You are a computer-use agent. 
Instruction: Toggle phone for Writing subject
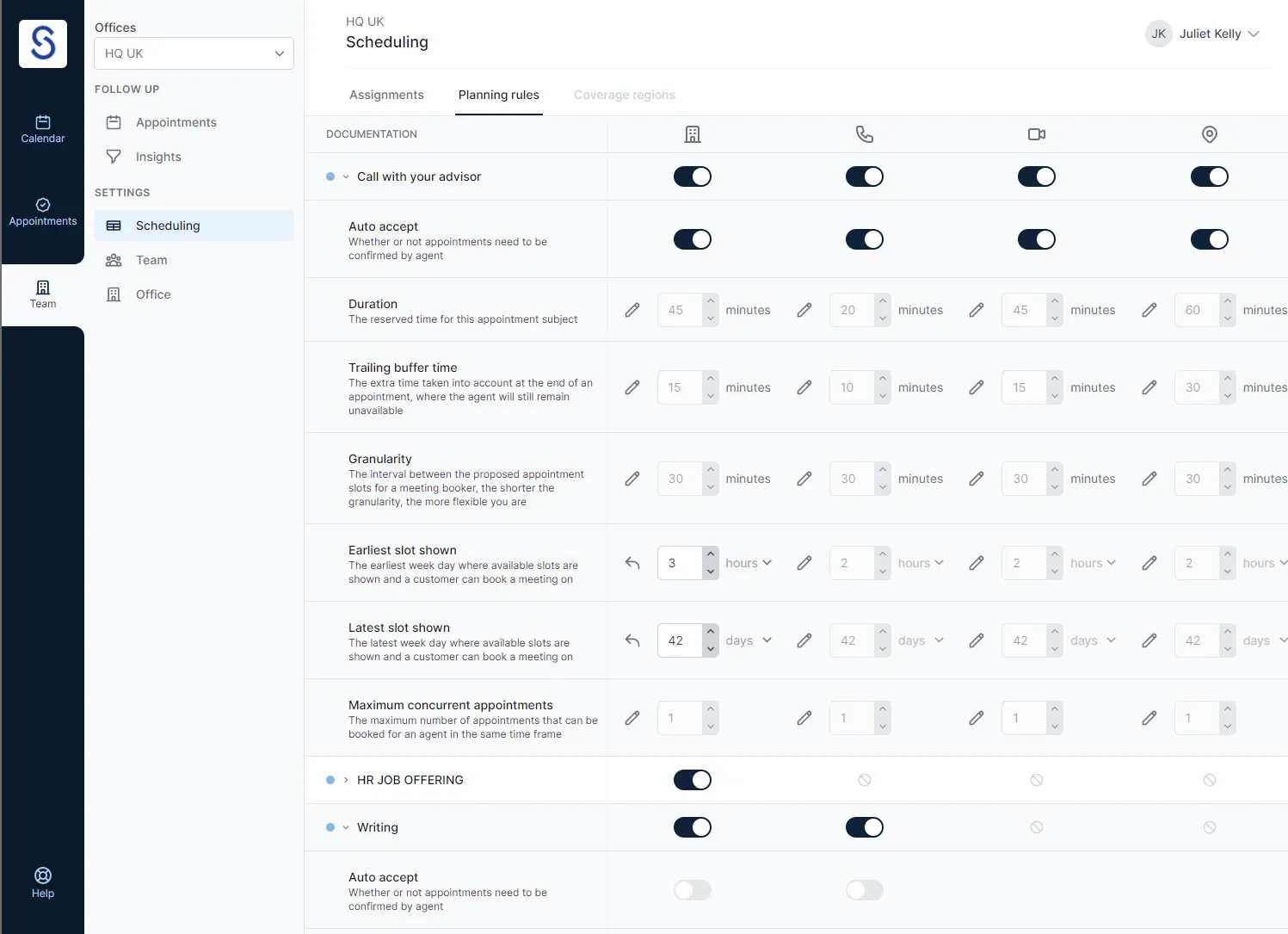[x=865, y=827]
